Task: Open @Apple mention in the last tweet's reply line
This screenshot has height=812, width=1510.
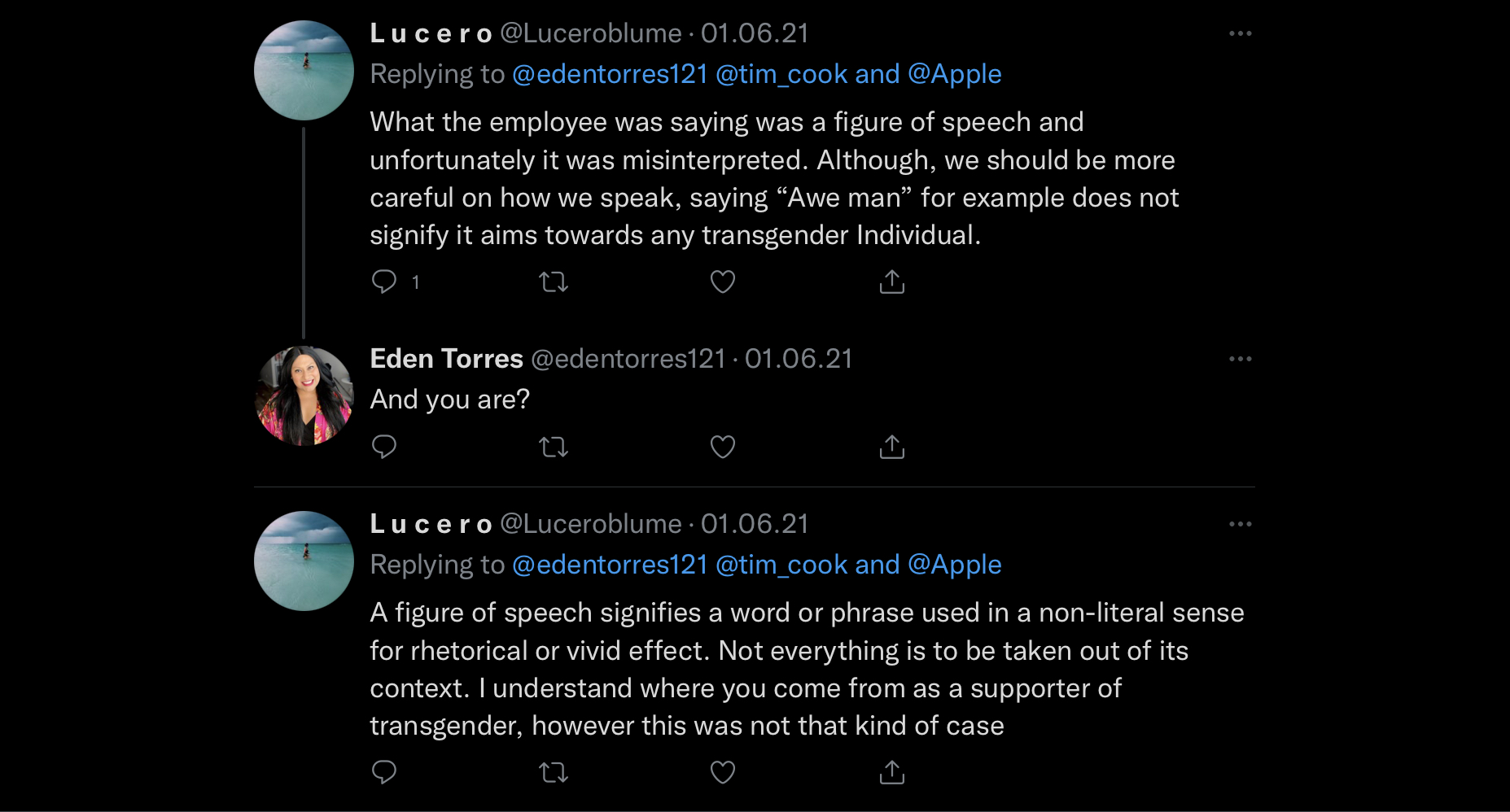Action: pos(954,565)
